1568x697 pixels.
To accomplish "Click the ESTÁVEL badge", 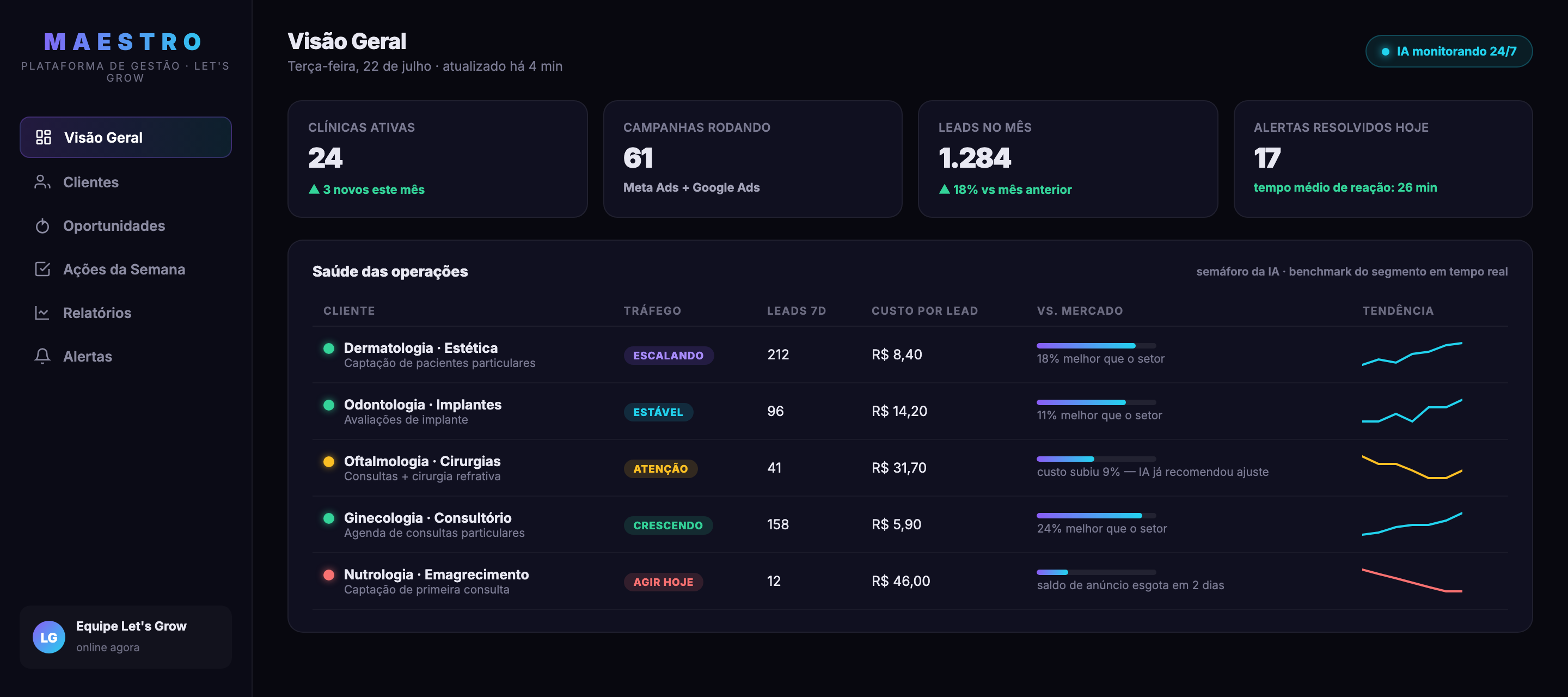I will pos(658,412).
